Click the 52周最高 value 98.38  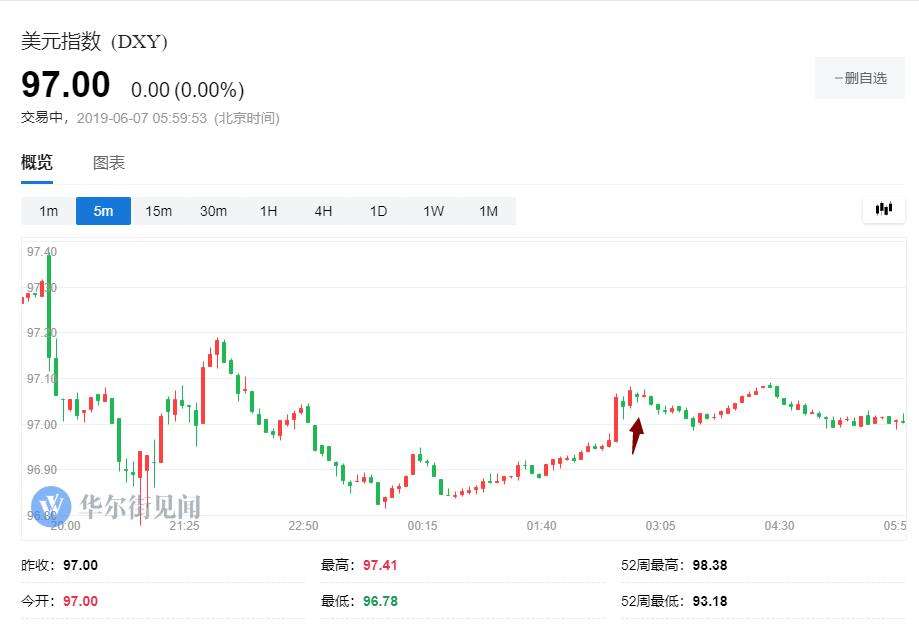click(710, 565)
